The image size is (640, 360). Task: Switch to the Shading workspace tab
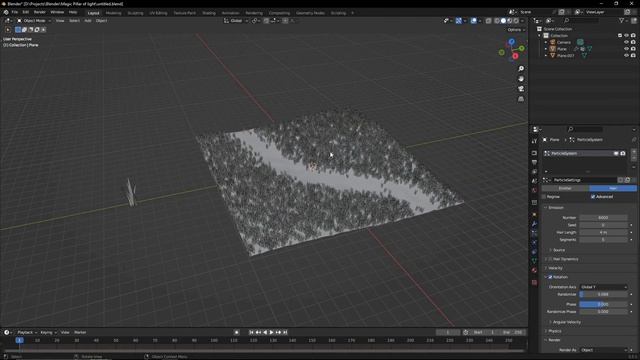[209, 13]
